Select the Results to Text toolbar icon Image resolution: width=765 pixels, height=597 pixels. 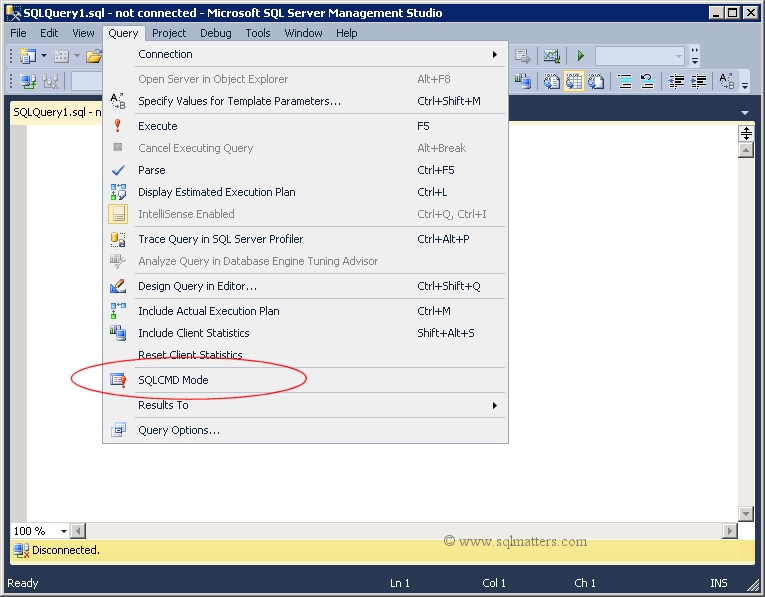tap(551, 81)
